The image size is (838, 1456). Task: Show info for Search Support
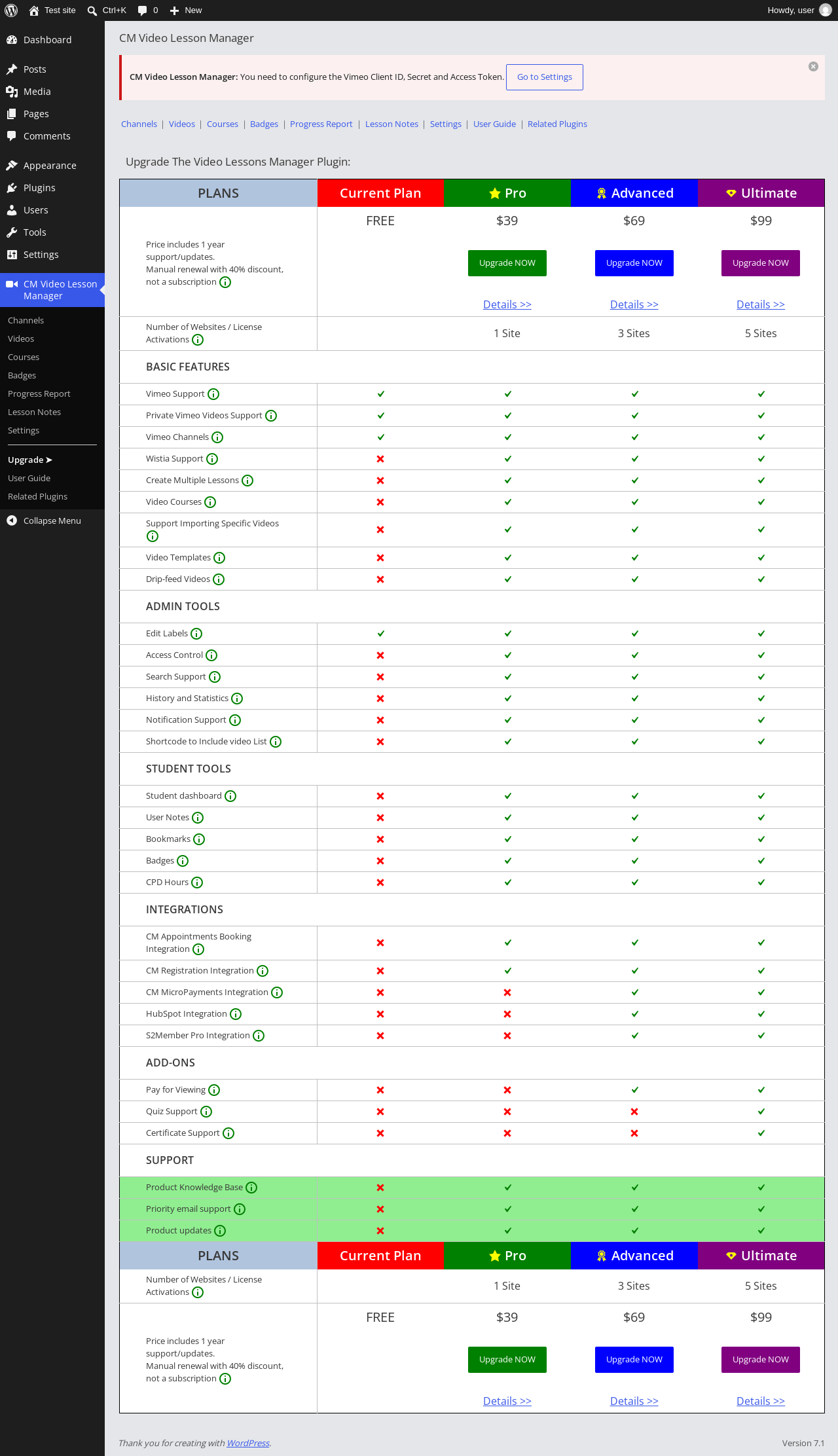[x=215, y=677]
